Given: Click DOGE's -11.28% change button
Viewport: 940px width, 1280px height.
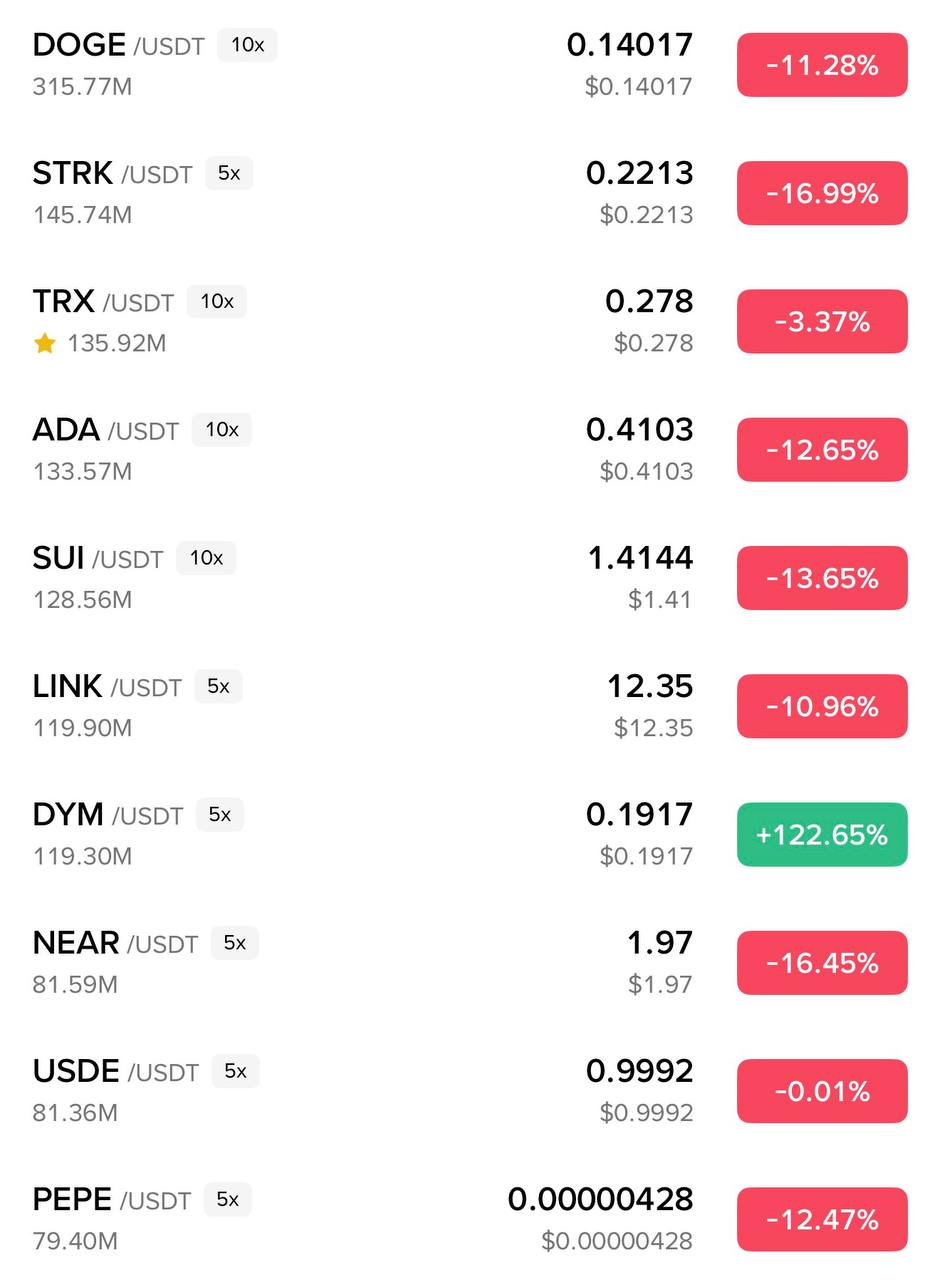Looking at the screenshot, I should click(822, 65).
